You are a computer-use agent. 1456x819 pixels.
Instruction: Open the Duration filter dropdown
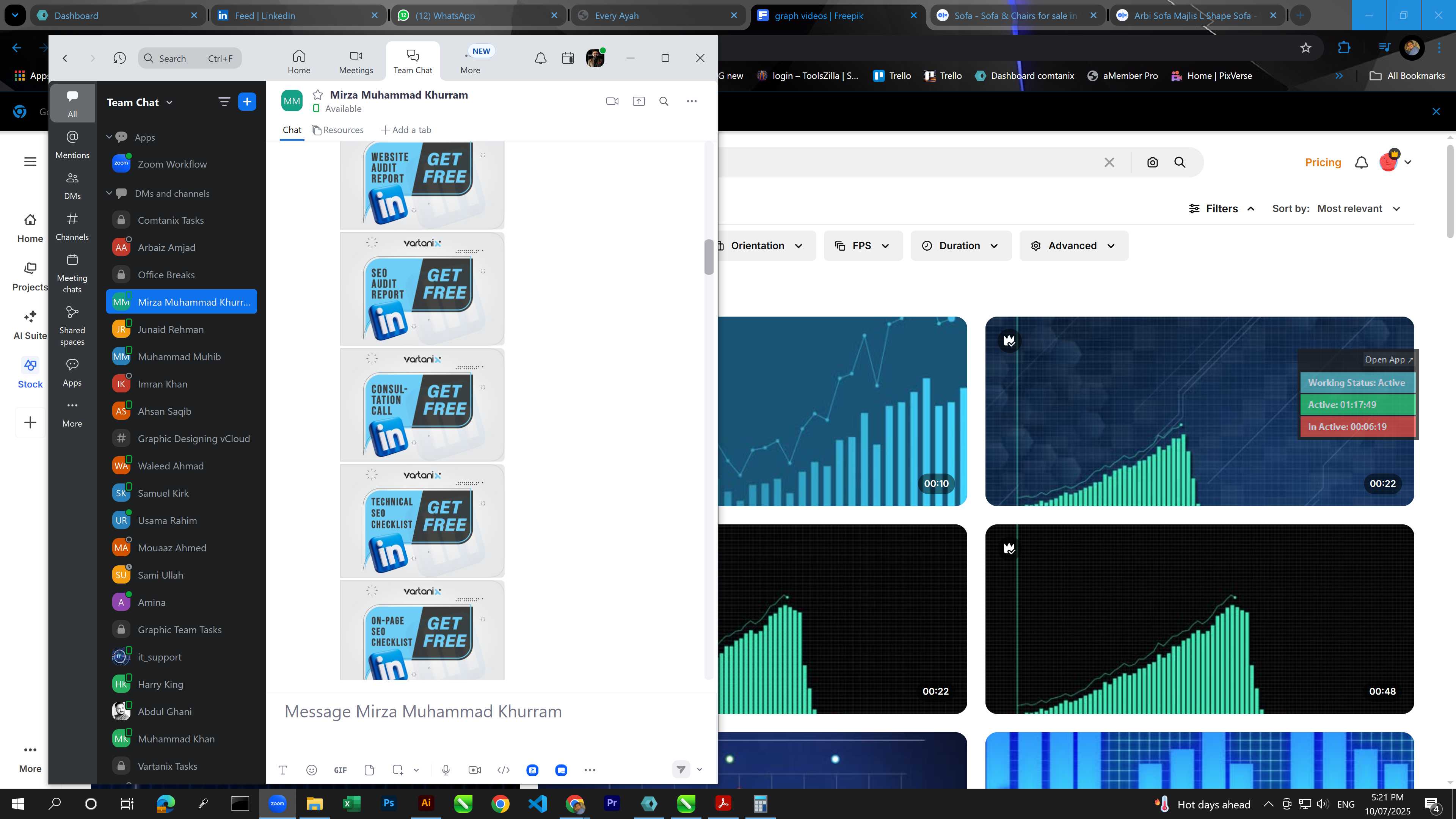pyautogui.click(x=961, y=246)
